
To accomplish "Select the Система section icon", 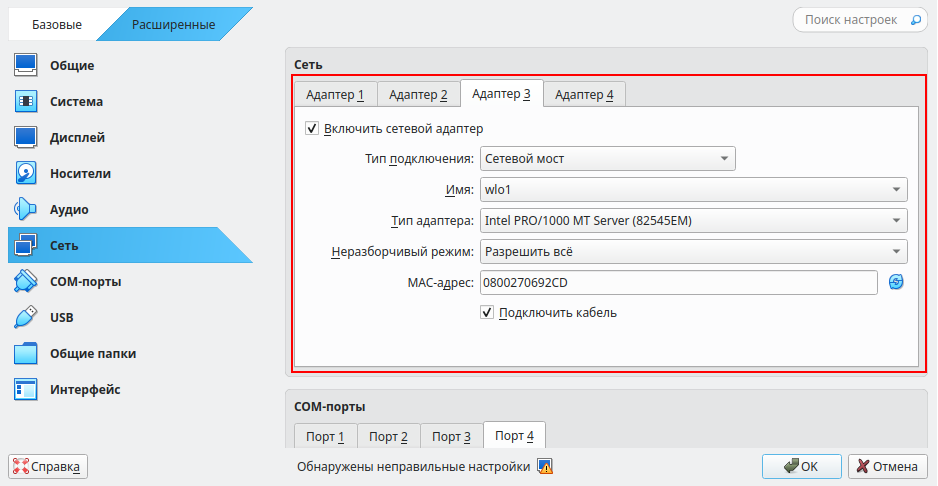I will [x=26, y=102].
